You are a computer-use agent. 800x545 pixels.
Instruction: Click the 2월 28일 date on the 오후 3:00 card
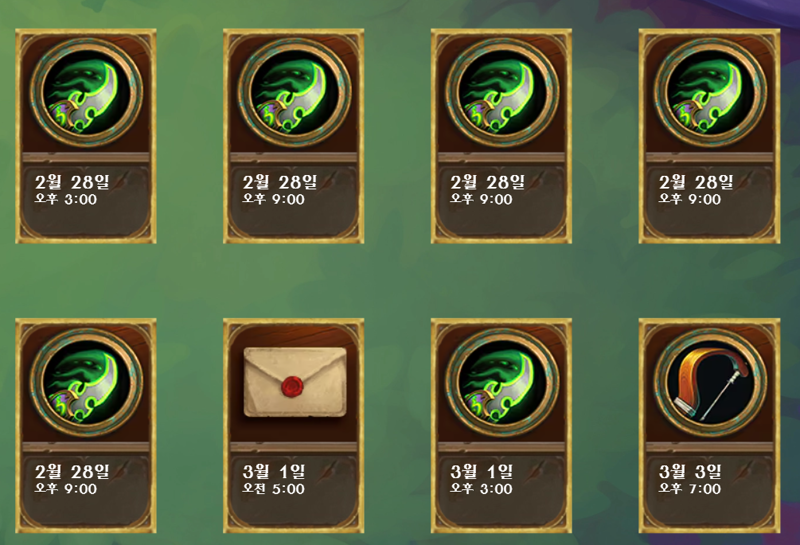pos(72,182)
